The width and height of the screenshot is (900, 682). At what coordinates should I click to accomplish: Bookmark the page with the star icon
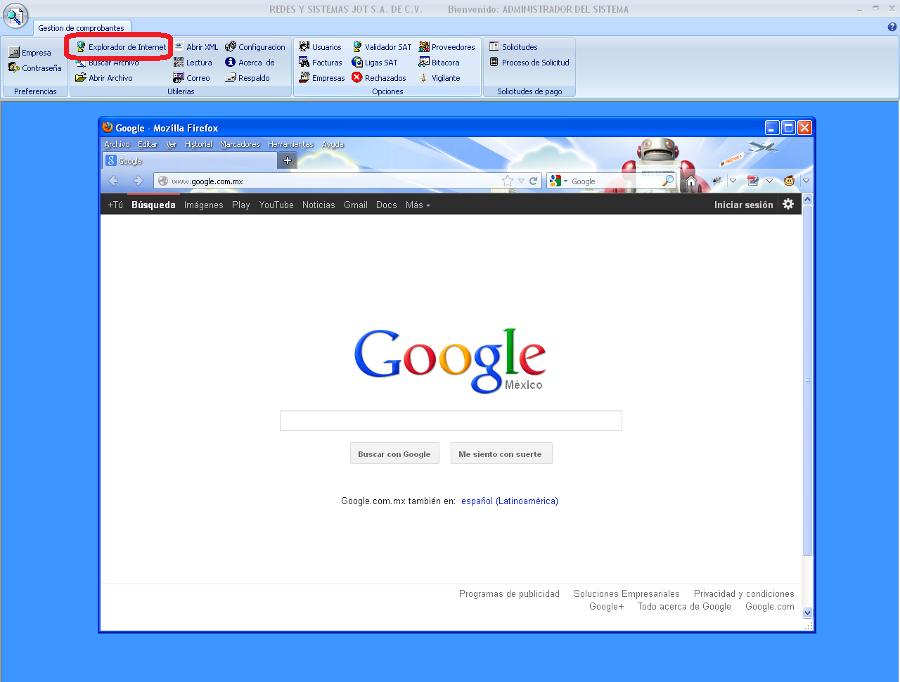[x=508, y=181]
